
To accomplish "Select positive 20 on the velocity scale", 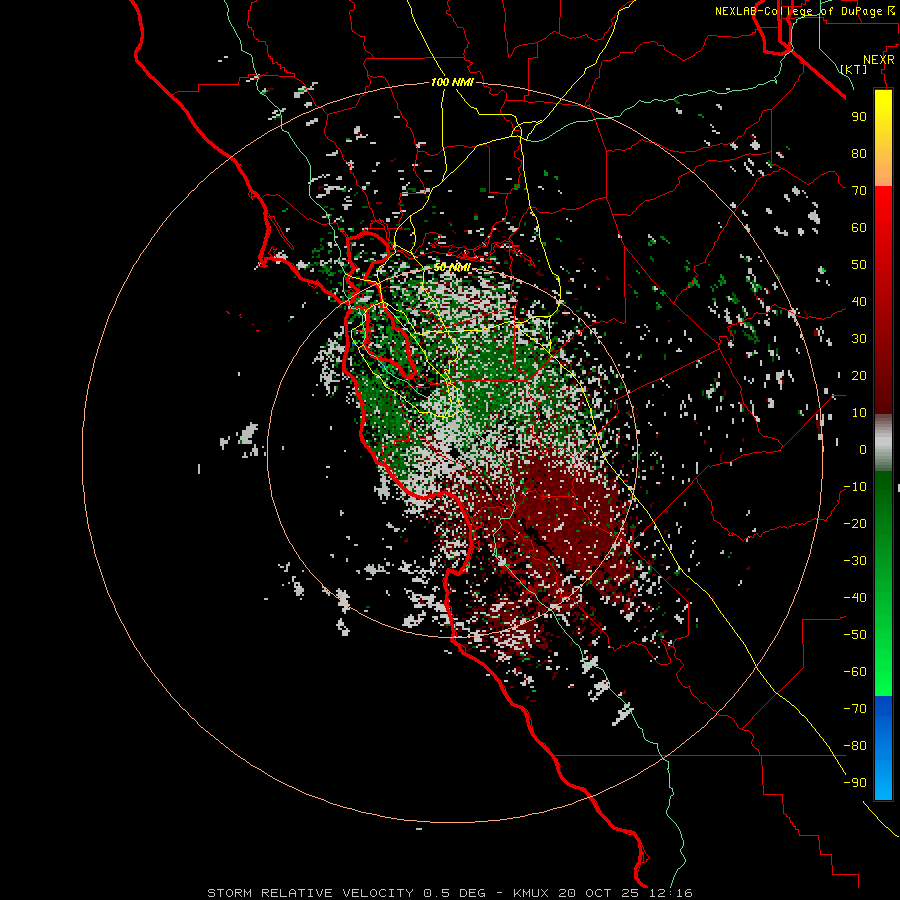I will click(x=859, y=376).
